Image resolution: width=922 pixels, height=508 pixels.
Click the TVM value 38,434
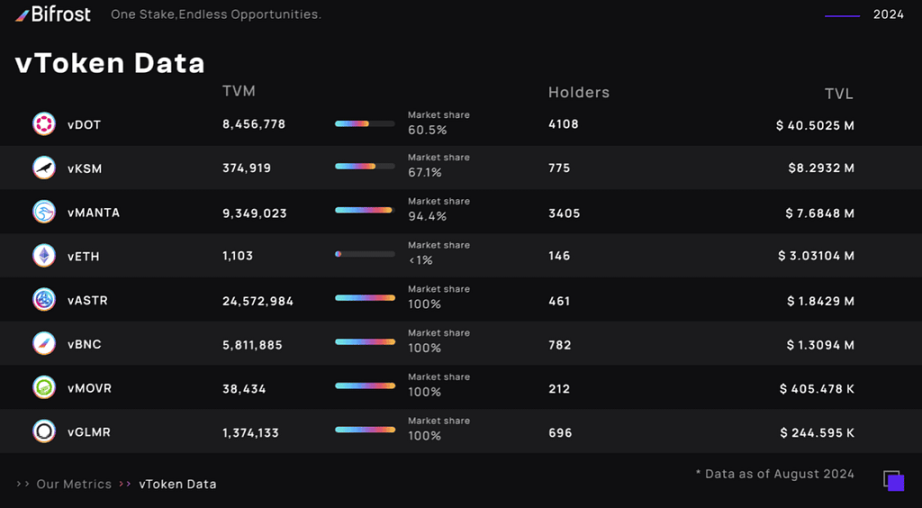pyautogui.click(x=244, y=389)
